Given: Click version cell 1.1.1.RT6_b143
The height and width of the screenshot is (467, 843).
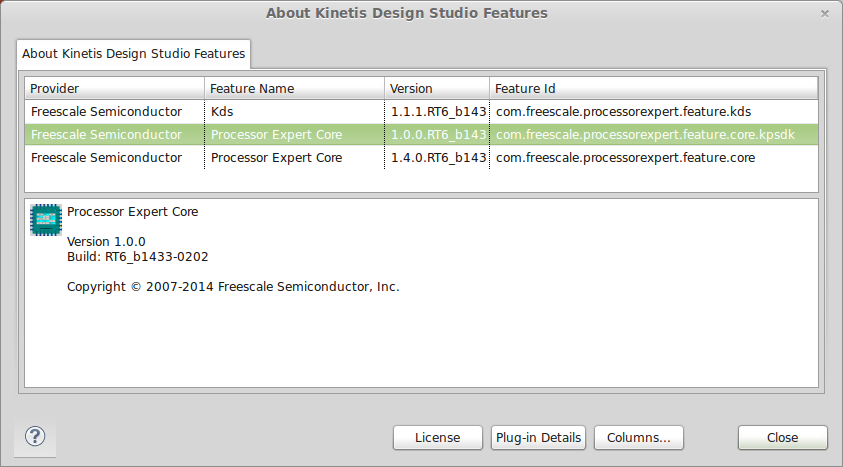Looking at the screenshot, I should (x=438, y=111).
